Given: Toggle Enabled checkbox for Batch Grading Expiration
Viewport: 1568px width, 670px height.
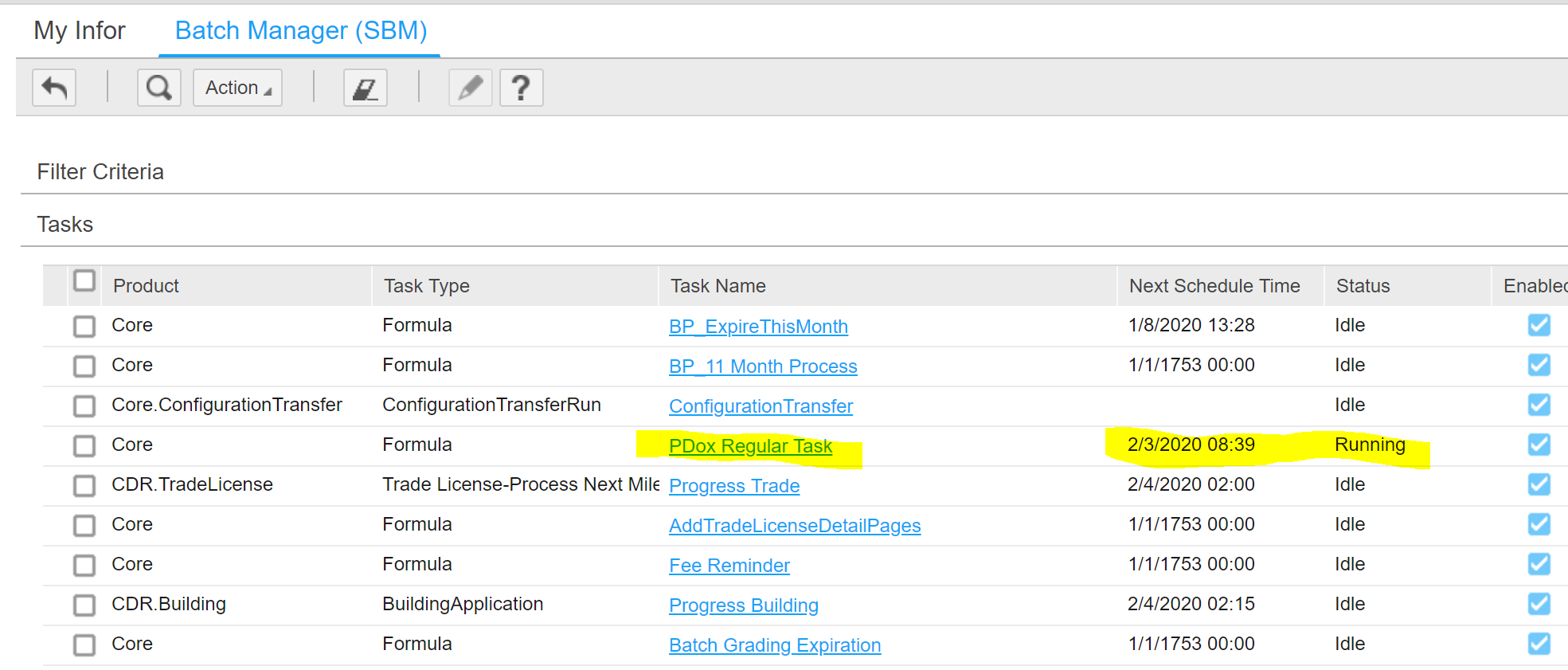Looking at the screenshot, I should click(x=1539, y=644).
